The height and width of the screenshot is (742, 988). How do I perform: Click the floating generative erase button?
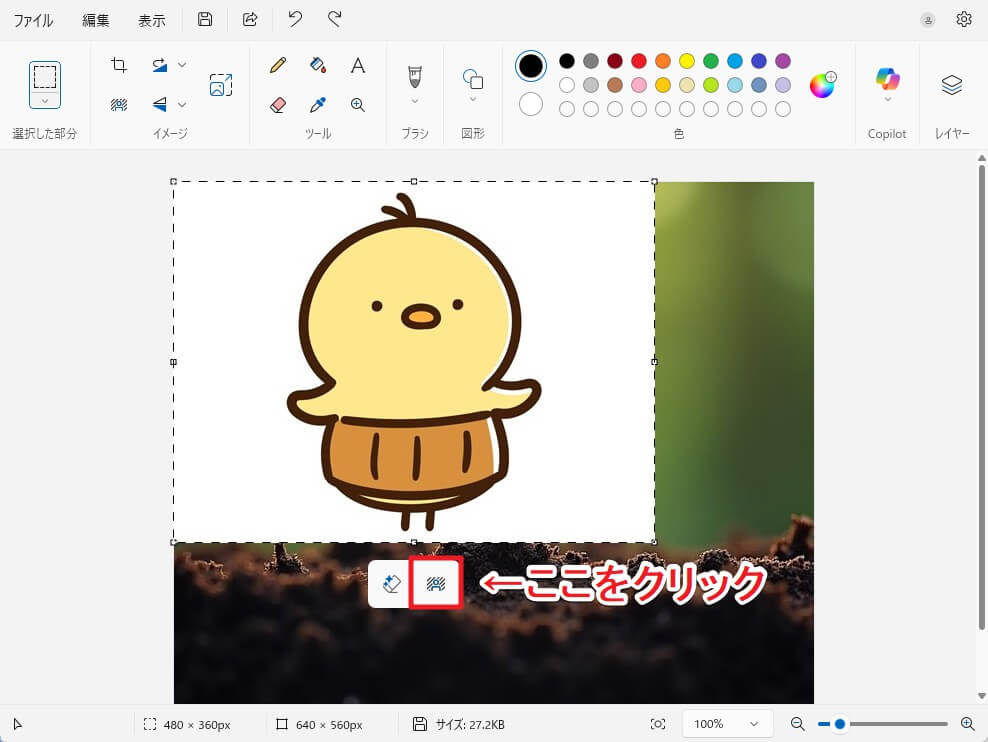tap(391, 584)
